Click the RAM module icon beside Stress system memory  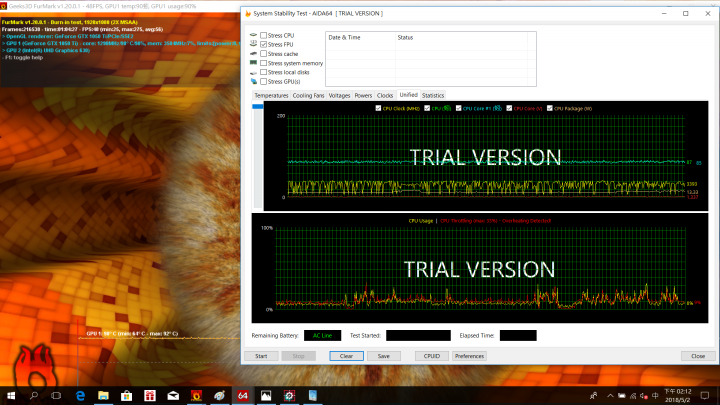(x=253, y=62)
